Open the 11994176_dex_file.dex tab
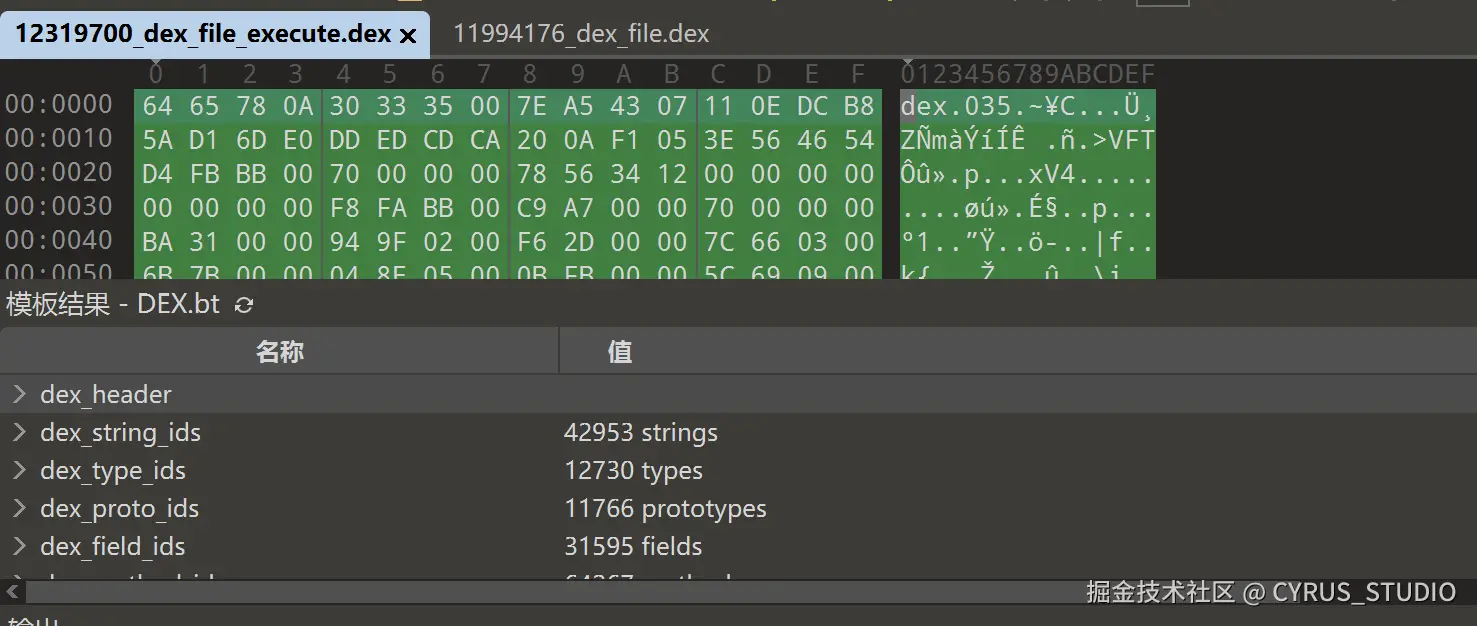 pos(581,34)
